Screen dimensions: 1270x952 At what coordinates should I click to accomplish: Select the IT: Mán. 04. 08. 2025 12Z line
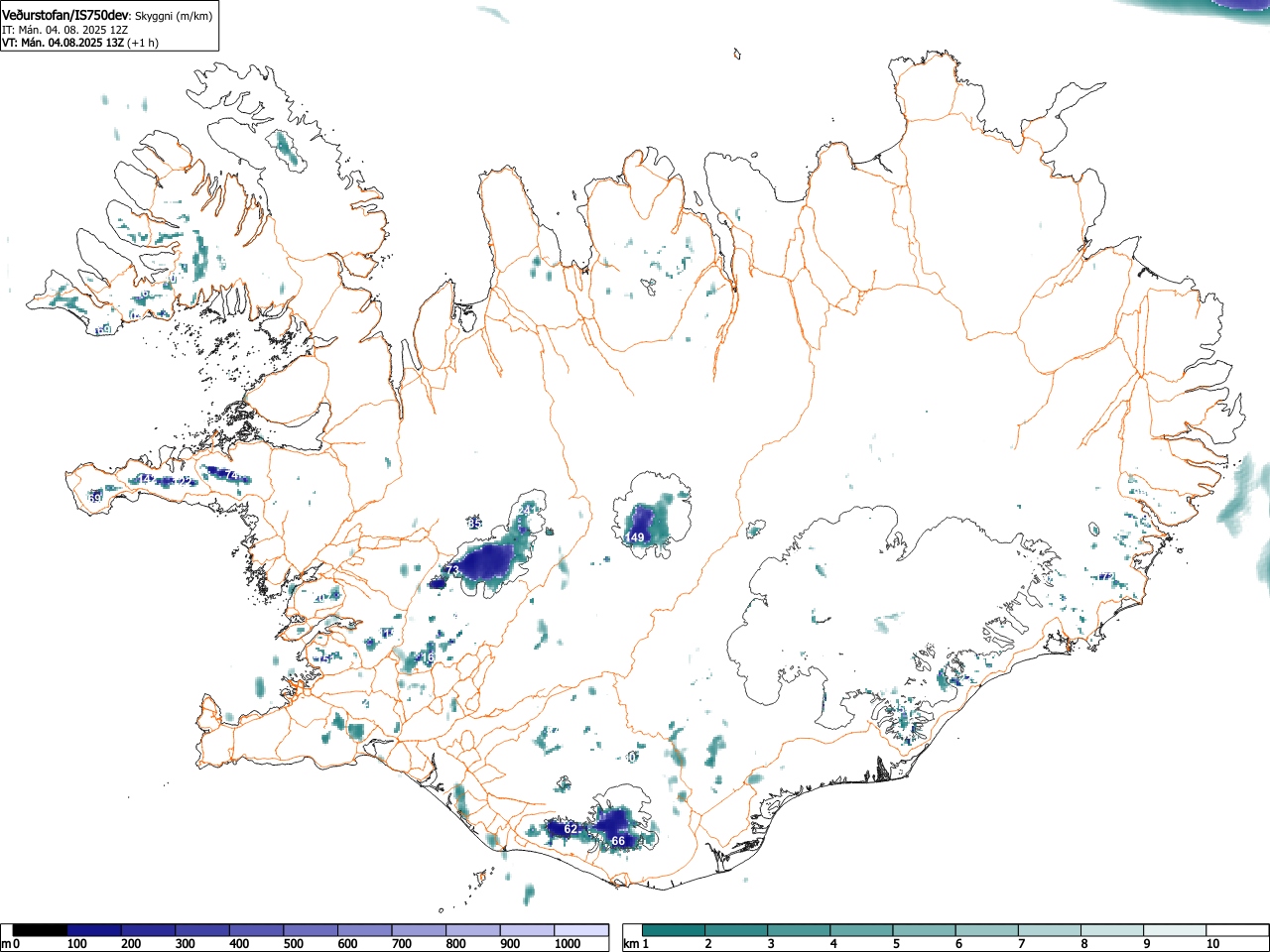[64, 30]
